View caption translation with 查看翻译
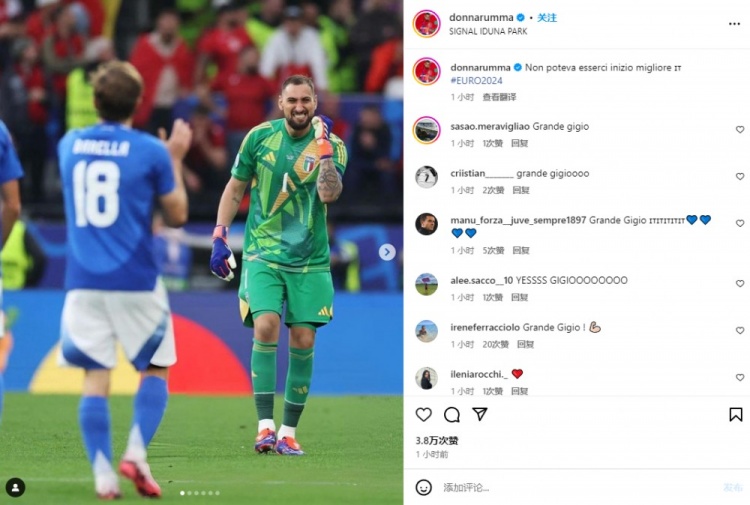 (499, 97)
